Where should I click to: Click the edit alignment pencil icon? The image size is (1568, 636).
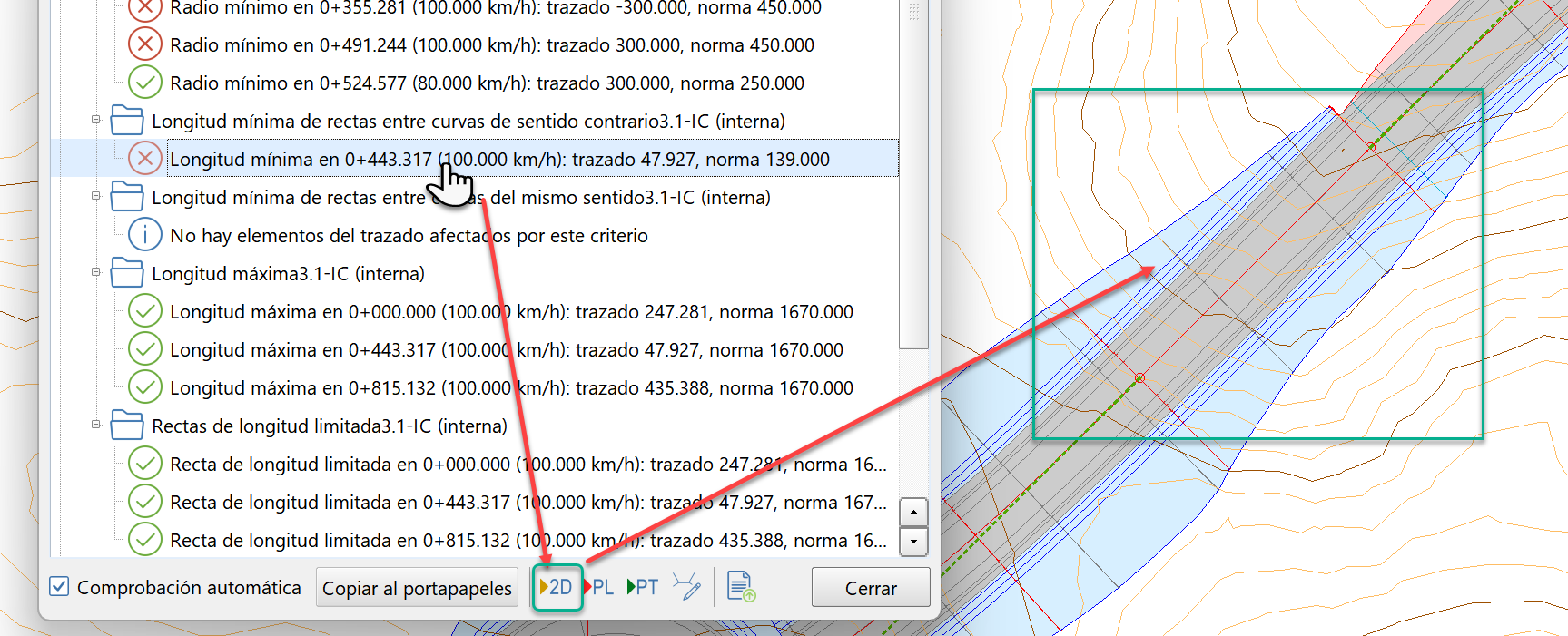(686, 586)
